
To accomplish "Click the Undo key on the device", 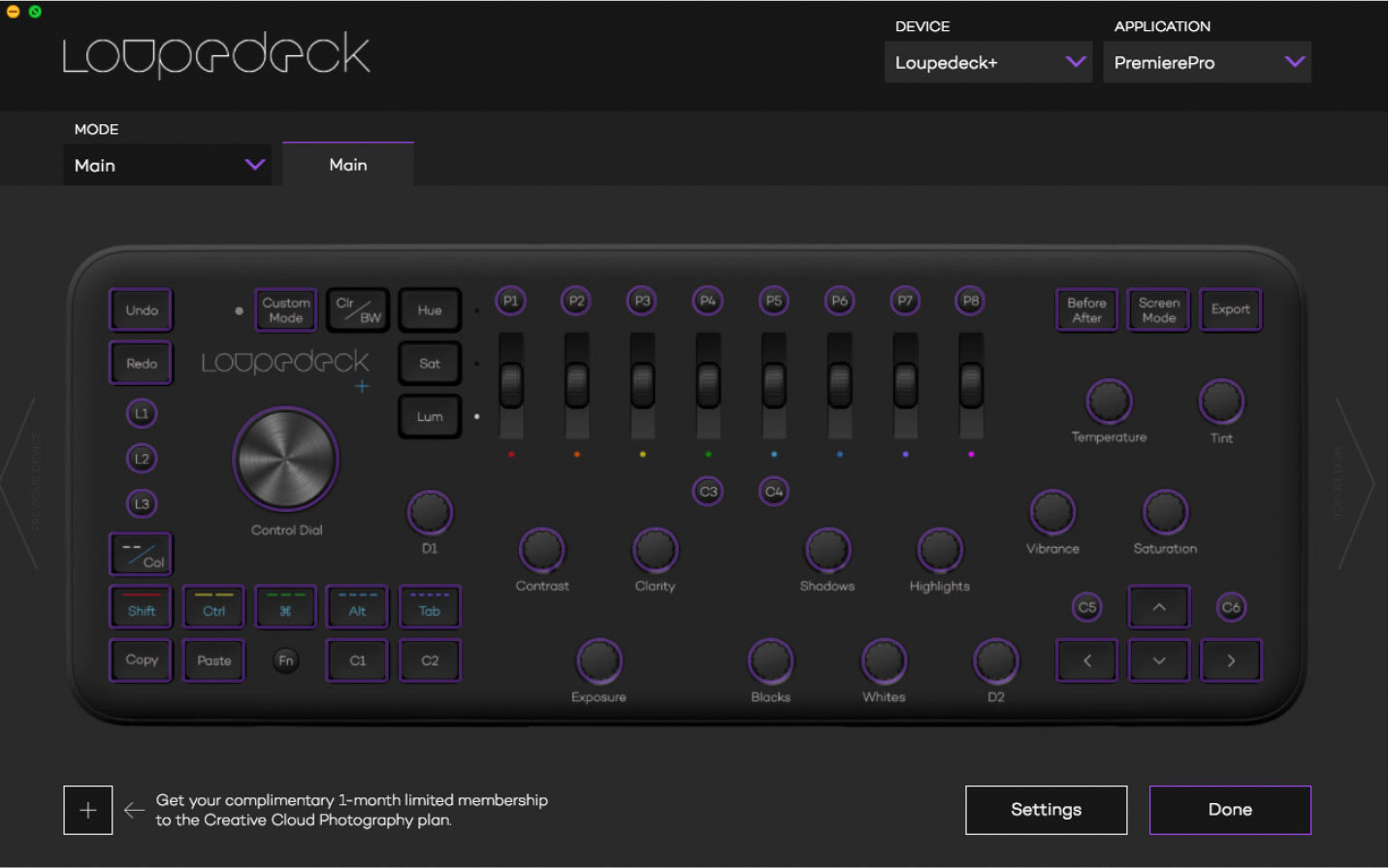I will 142,310.
